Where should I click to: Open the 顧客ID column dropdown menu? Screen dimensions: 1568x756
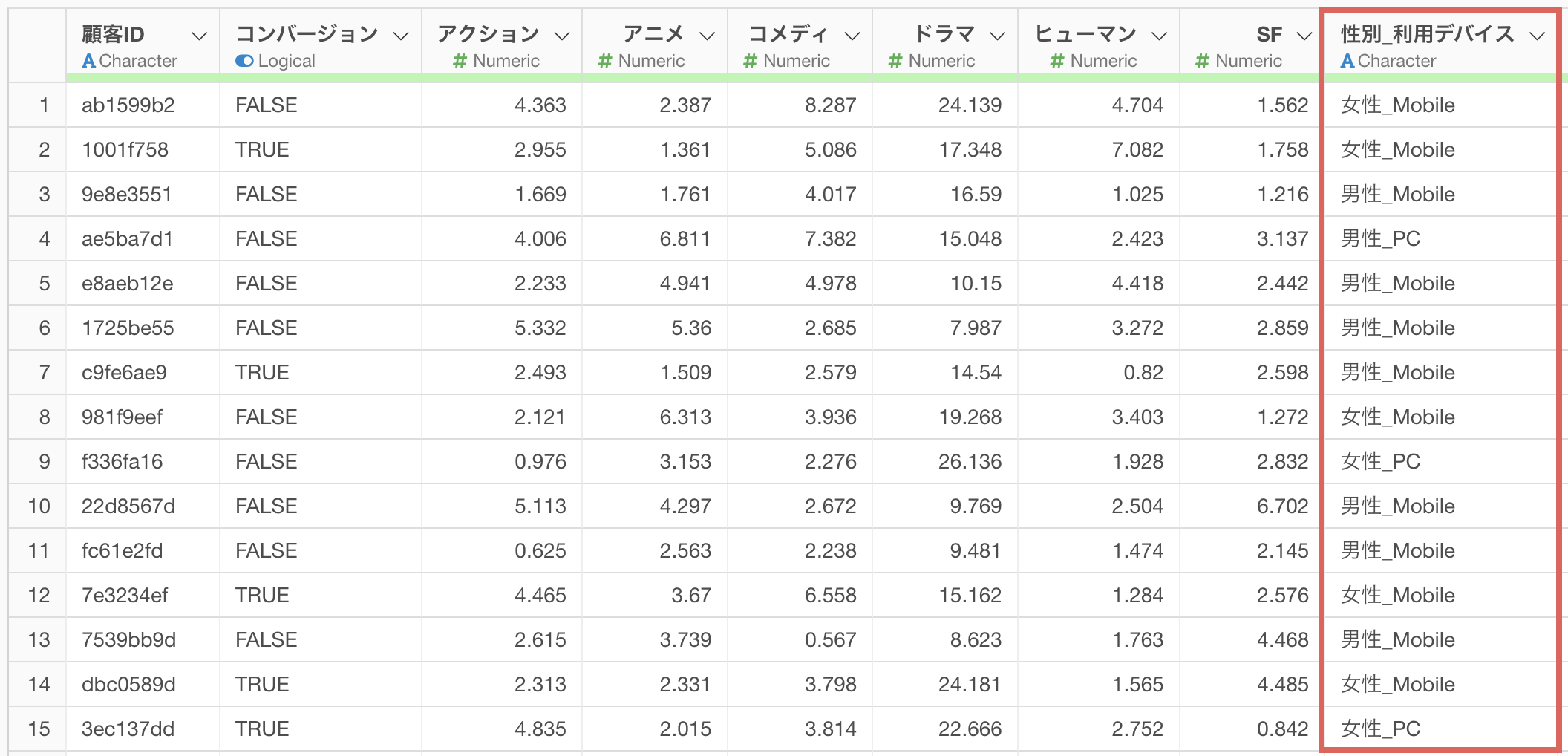199,36
